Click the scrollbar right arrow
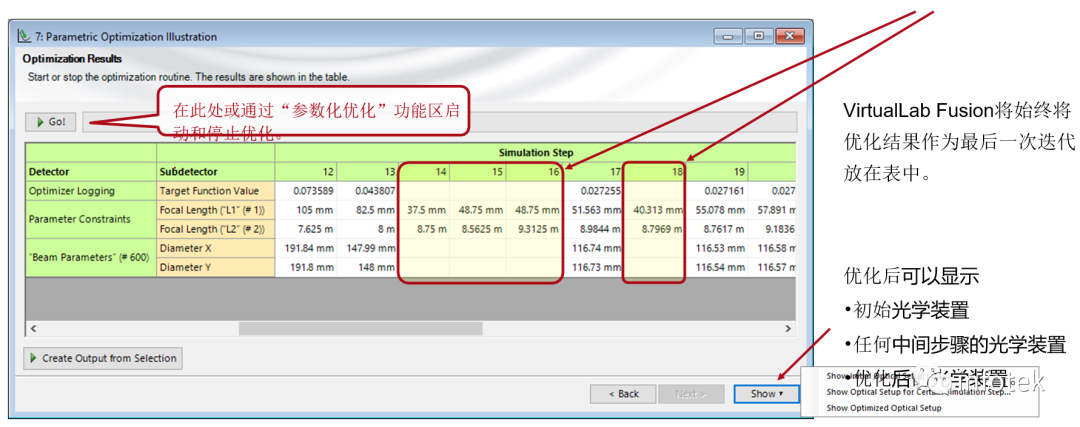 789,329
